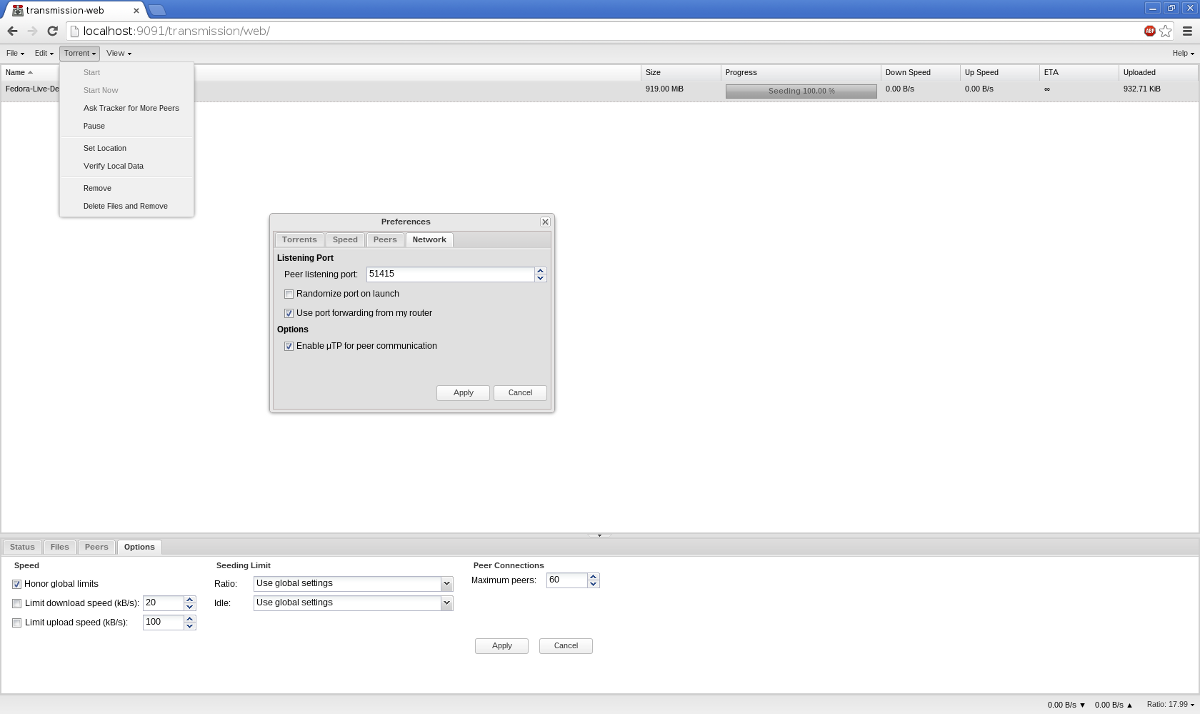
Task: Collapse the details panel splitter handle
Action: (600, 535)
